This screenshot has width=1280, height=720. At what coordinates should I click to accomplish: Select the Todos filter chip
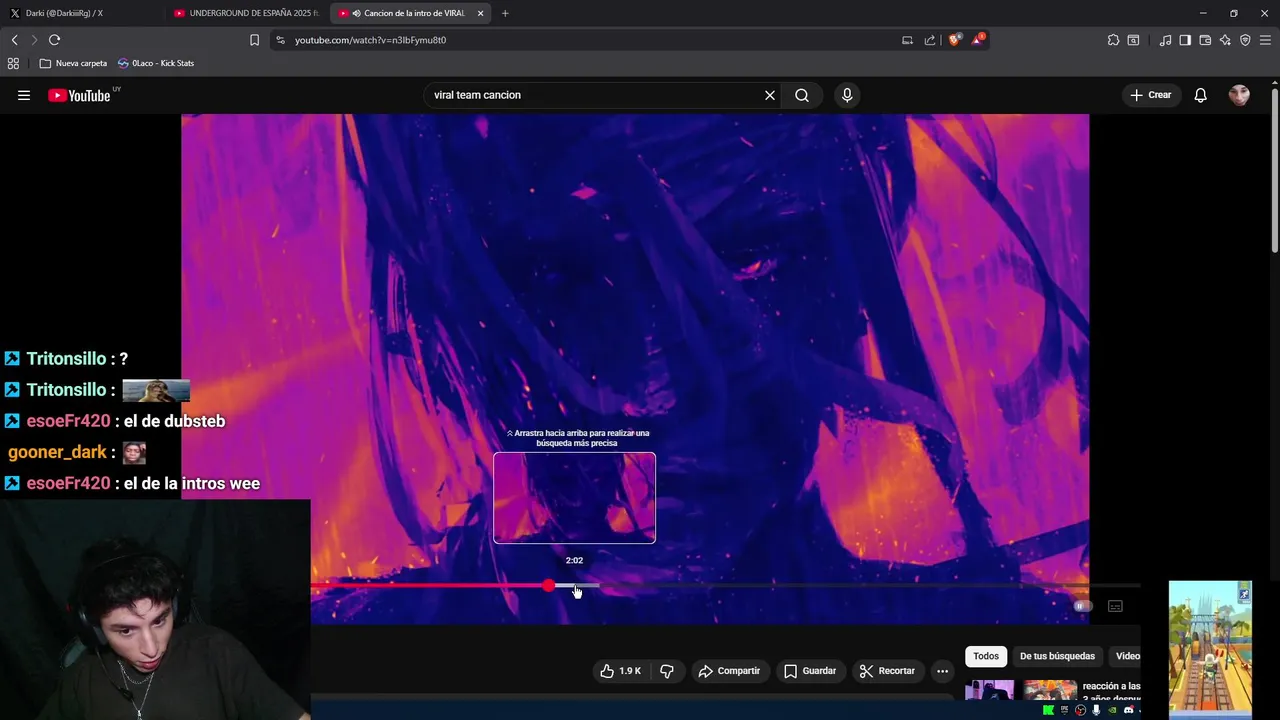pyautogui.click(x=986, y=656)
